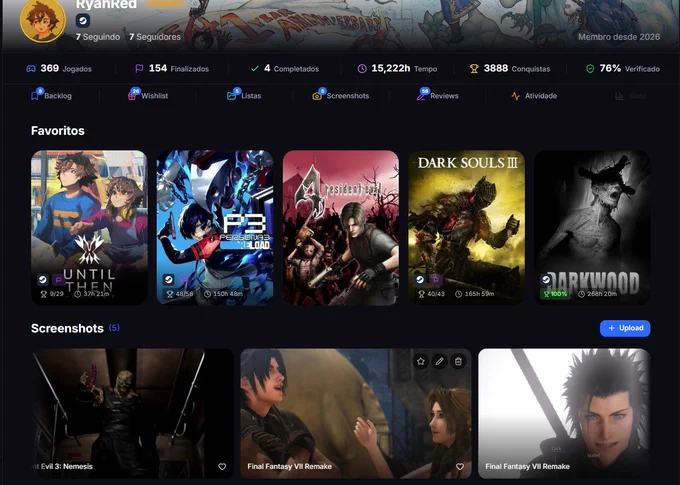Click the camera icon of the Screenshots tab
The width and height of the screenshot is (680, 485).
pyautogui.click(x=317, y=96)
